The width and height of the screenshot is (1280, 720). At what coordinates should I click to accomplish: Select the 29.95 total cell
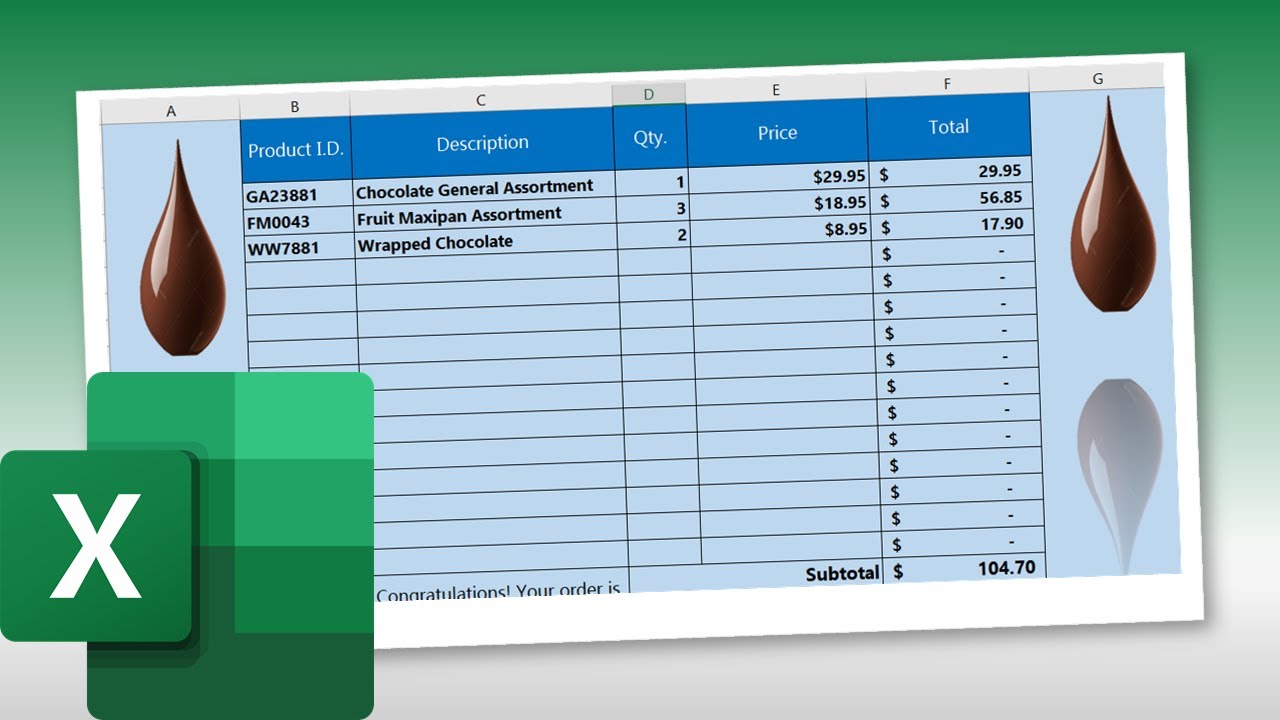tap(951, 171)
